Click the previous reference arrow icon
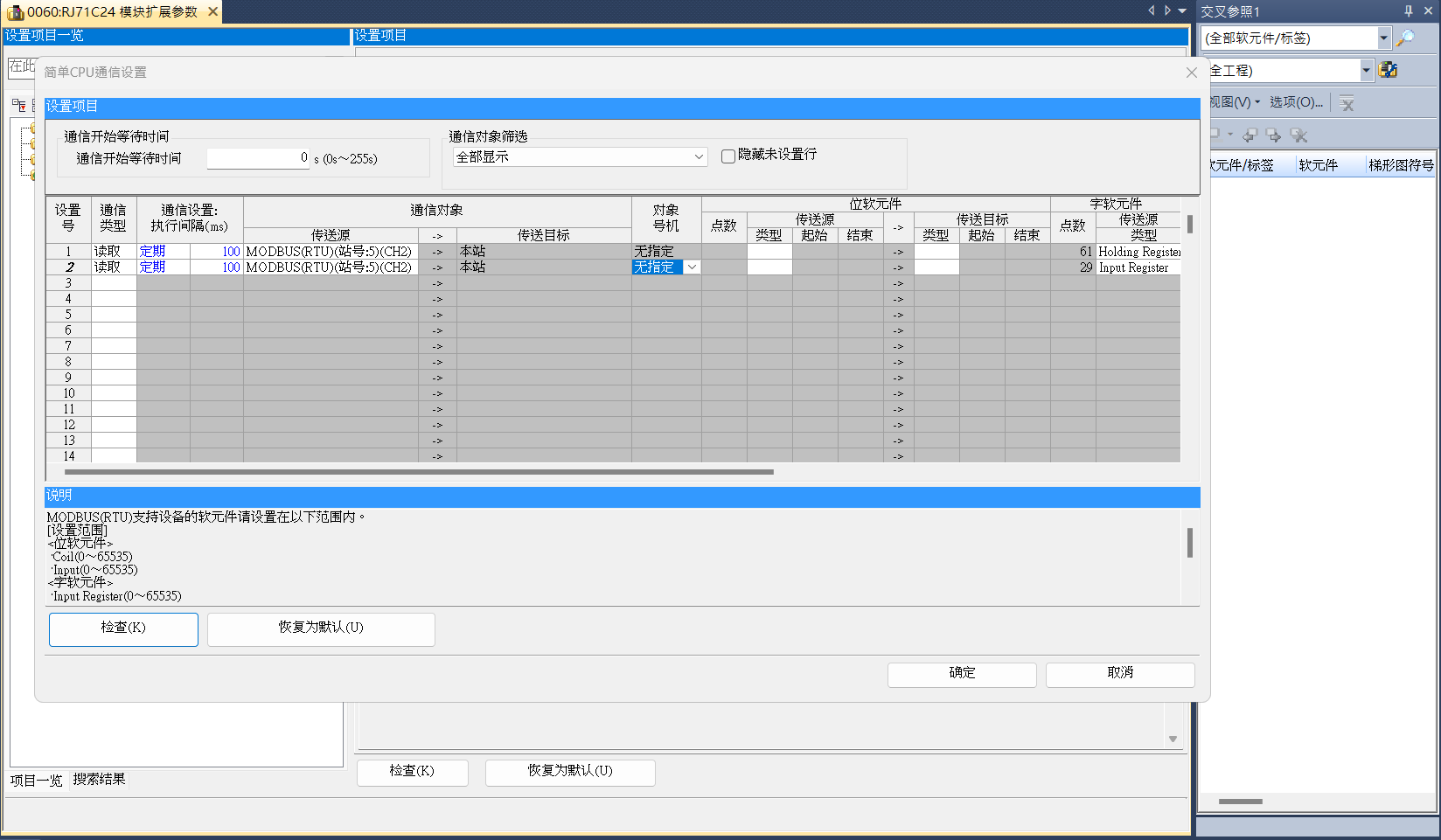This screenshot has width=1441, height=840. (x=1250, y=135)
